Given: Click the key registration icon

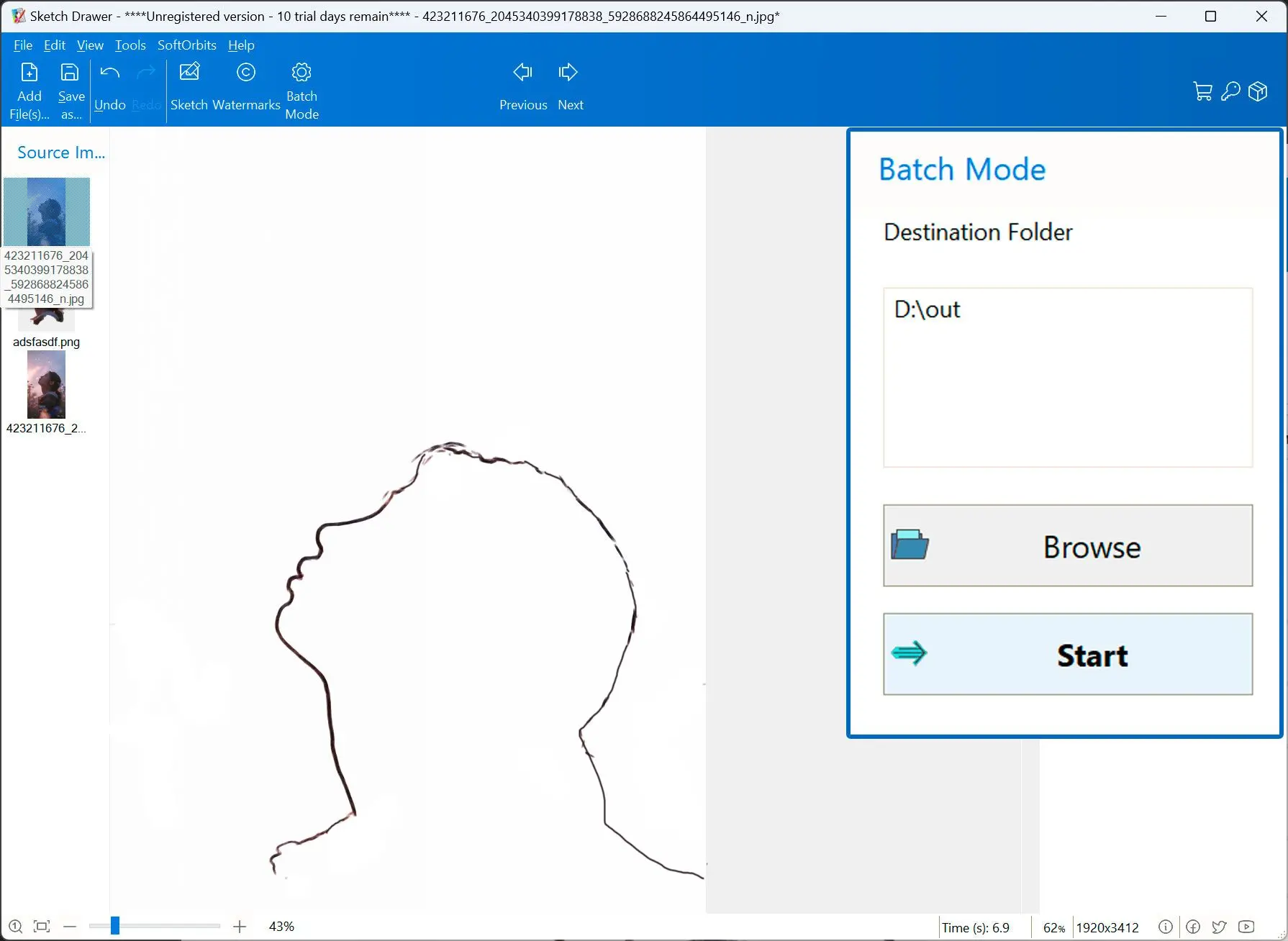Looking at the screenshot, I should tap(1230, 91).
